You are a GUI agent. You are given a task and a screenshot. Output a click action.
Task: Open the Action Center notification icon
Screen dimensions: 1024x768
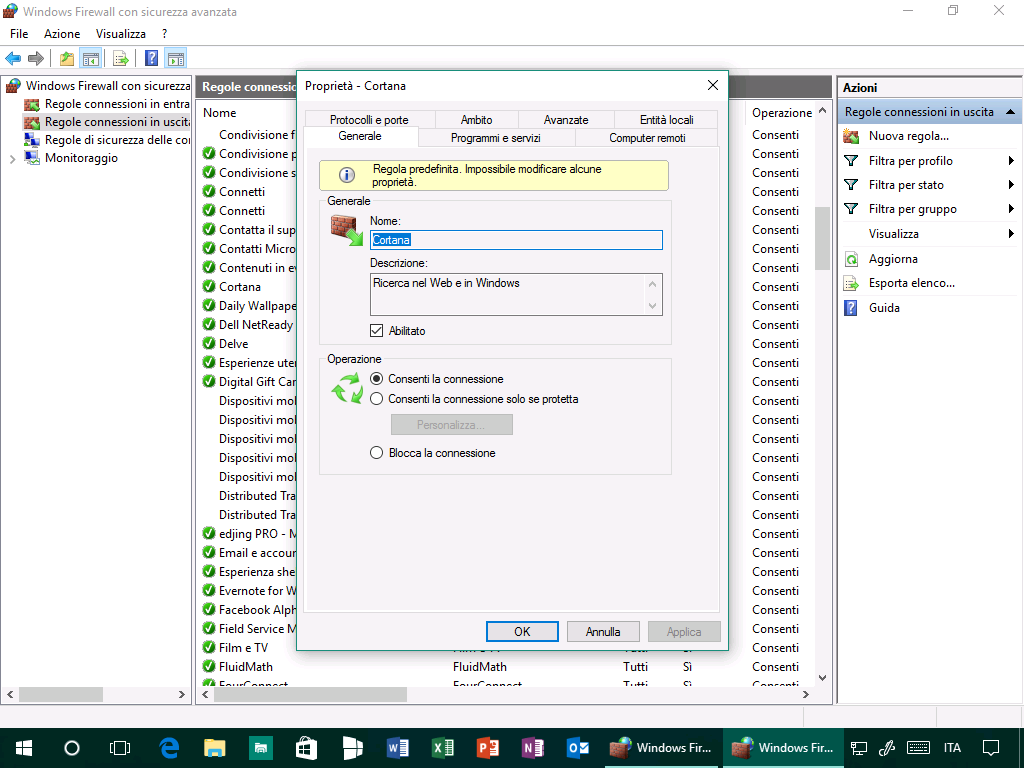pyautogui.click(x=991, y=748)
